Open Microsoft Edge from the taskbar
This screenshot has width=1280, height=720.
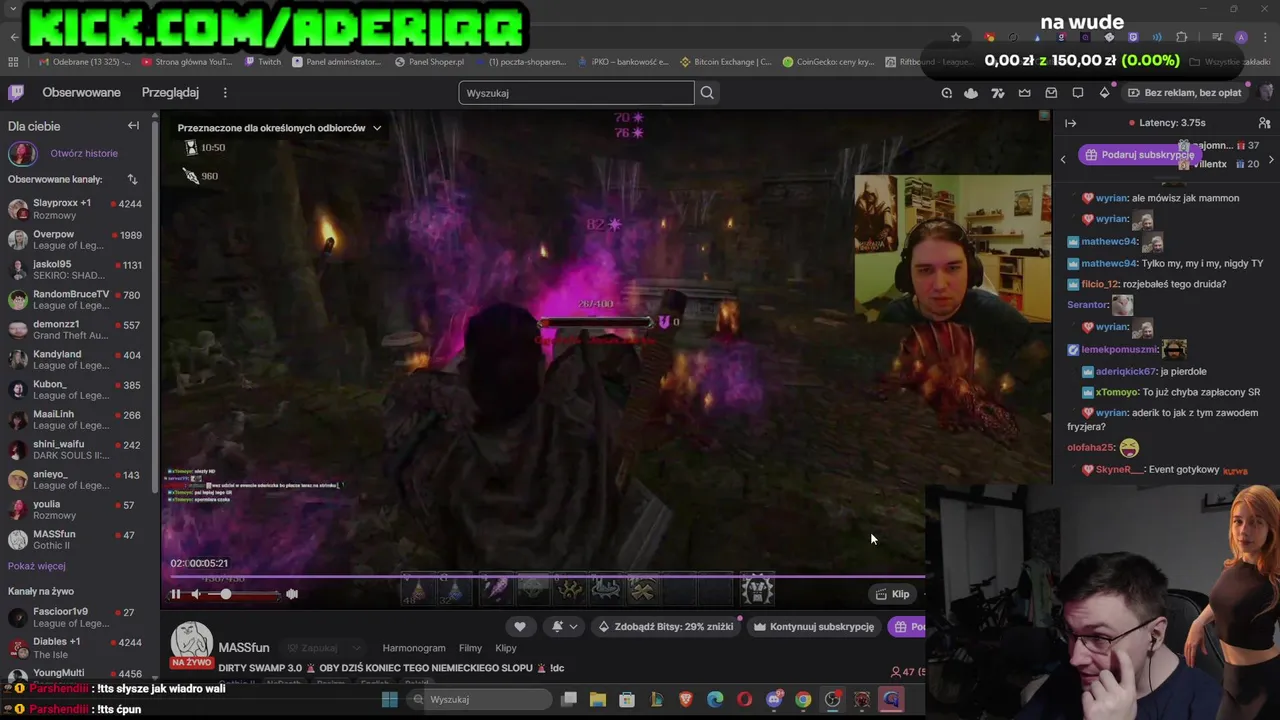tap(715, 699)
